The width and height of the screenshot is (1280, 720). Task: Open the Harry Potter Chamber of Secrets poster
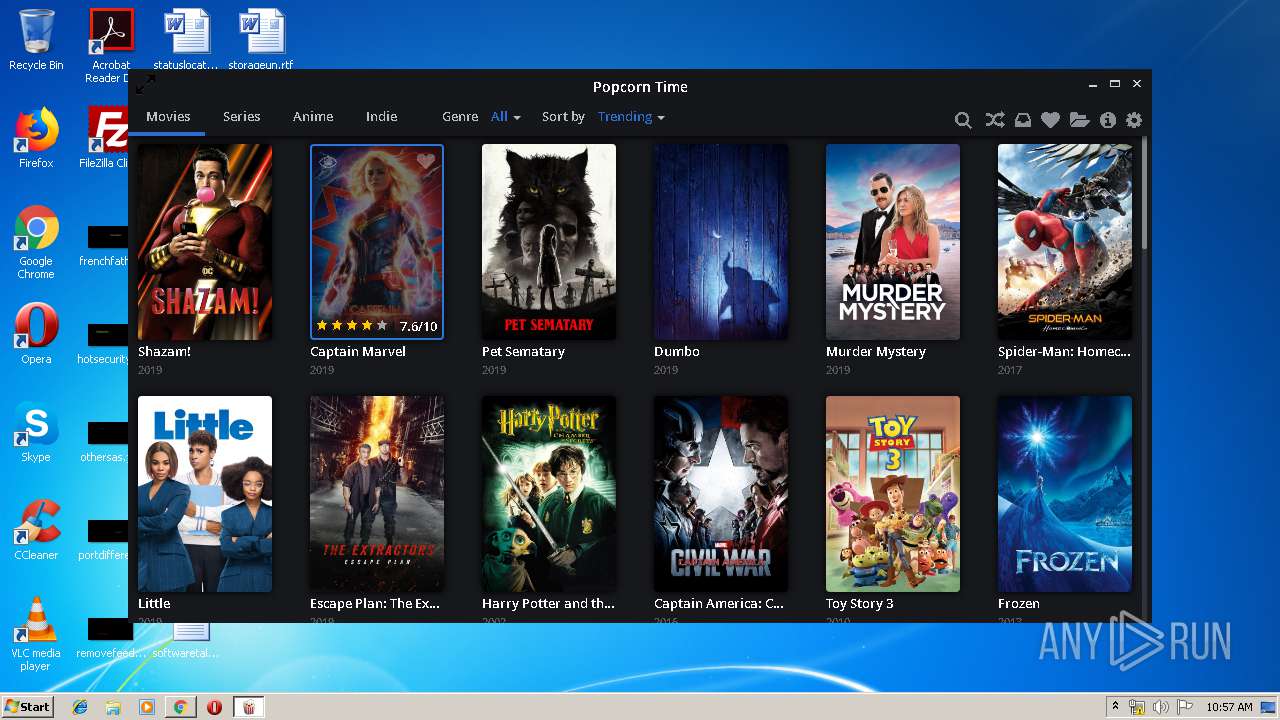coord(549,494)
